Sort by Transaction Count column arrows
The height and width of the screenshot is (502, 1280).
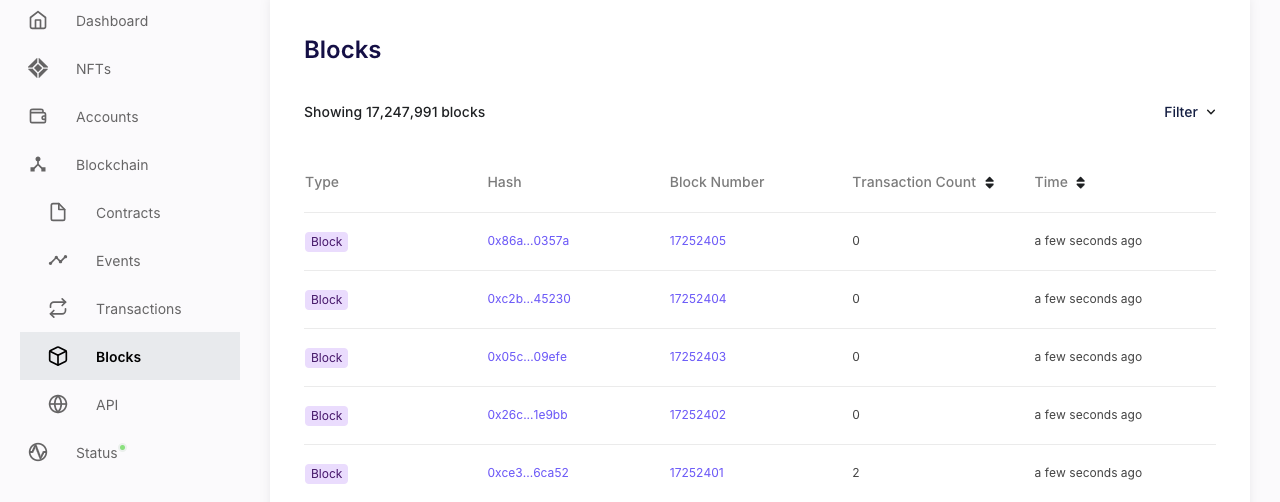pyautogui.click(x=990, y=183)
